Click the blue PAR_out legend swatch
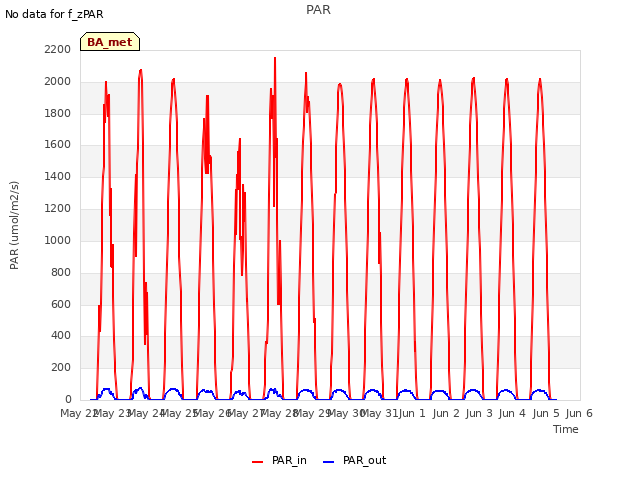 (x=329, y=462)
